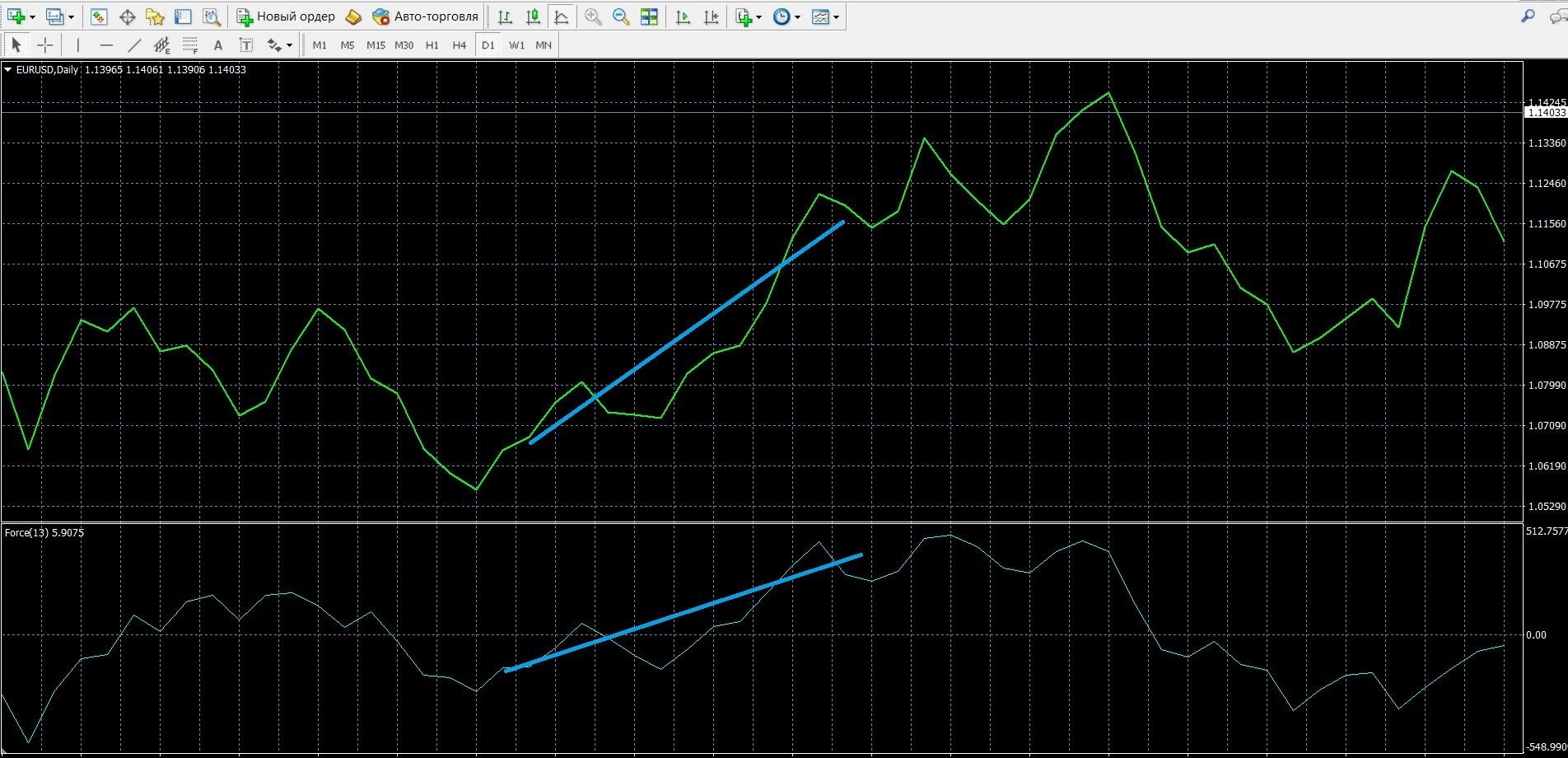Open the MetaEditor yellow book icon
This screenshot has width=1568, height=758.
point(353,16)
